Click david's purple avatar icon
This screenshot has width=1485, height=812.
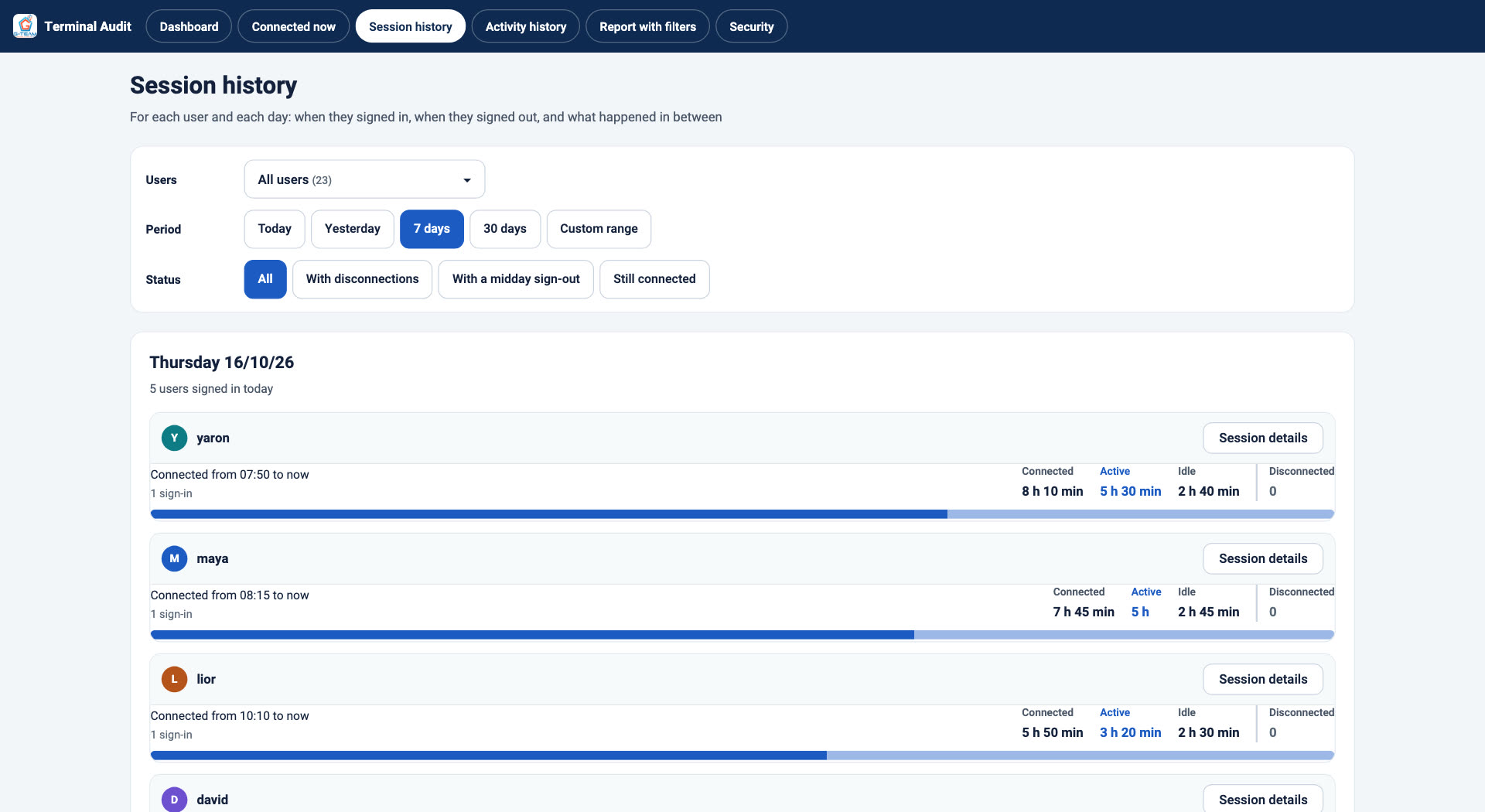coord(174,799)
